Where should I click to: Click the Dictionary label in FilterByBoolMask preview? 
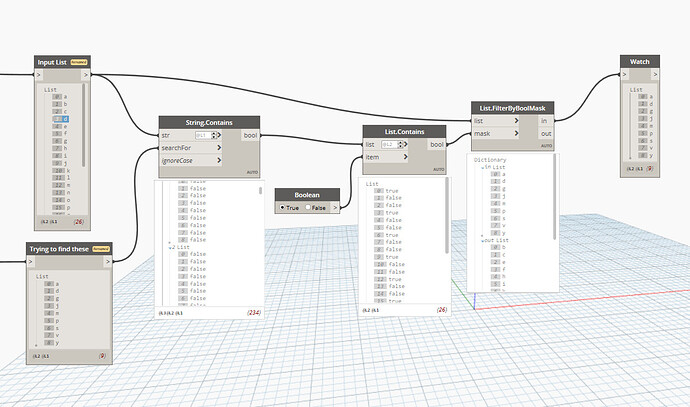coord(490,160)
